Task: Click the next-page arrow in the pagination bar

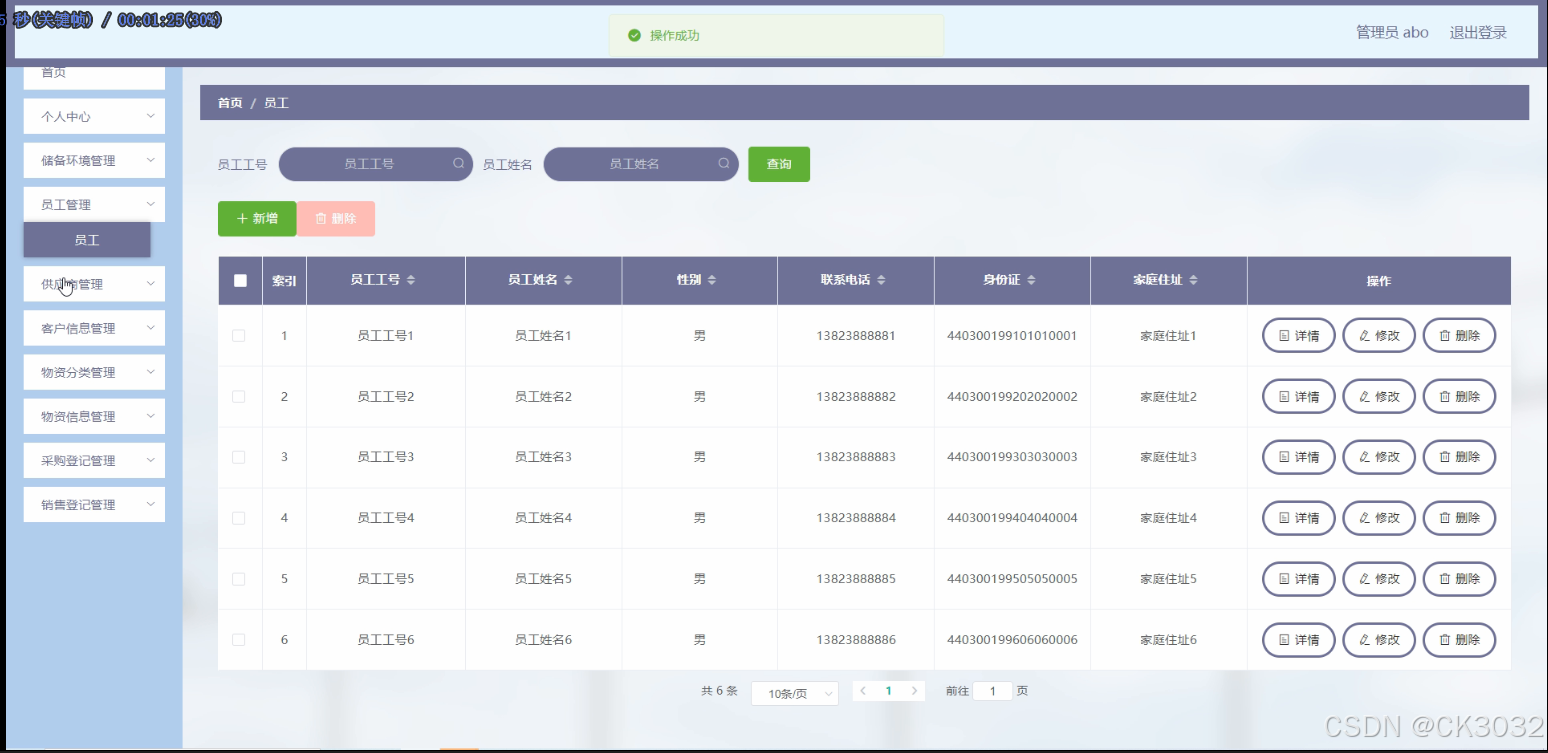Action: (x=915, y=690)
